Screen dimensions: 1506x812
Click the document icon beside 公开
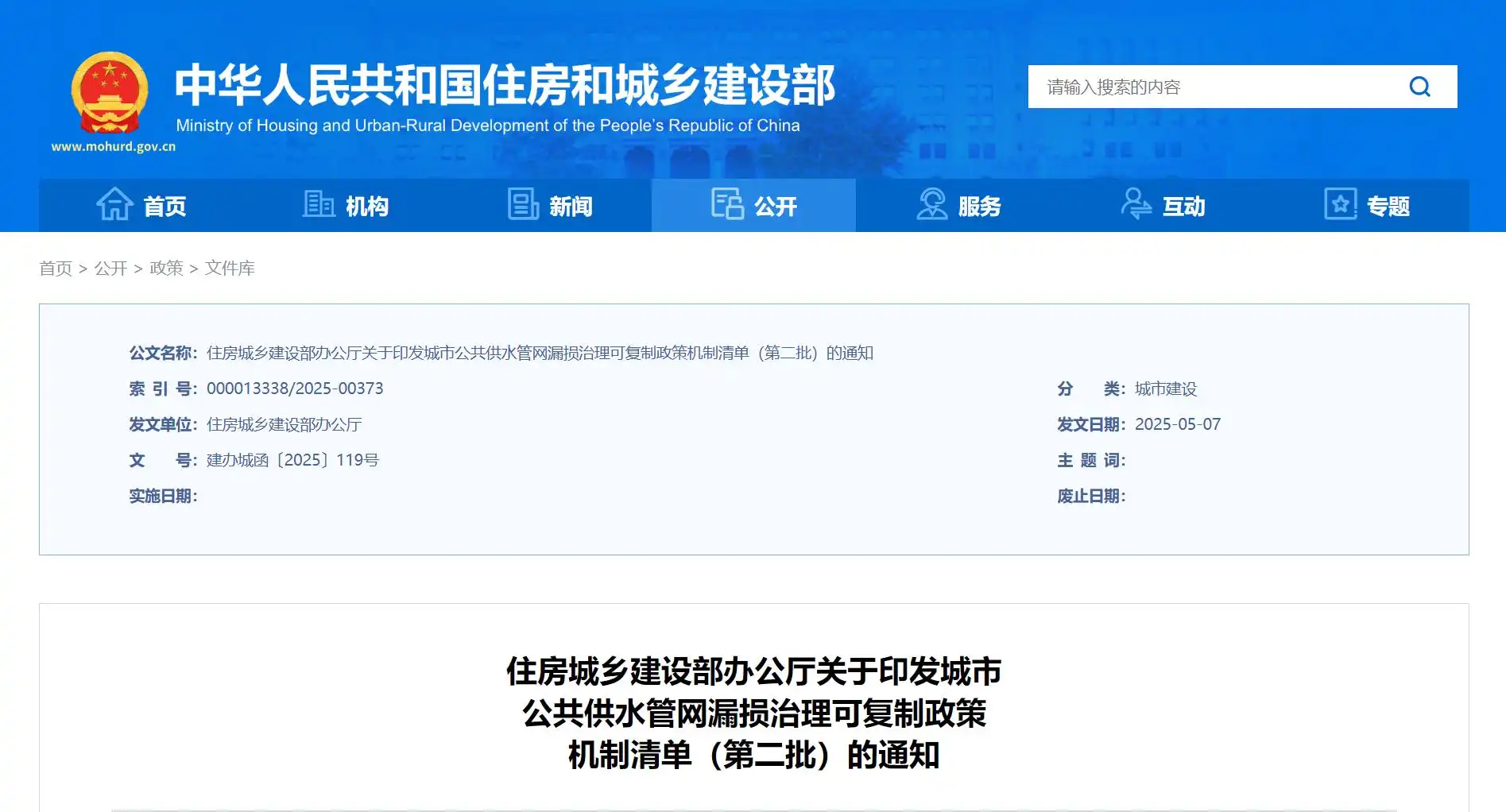pyautogui.click(x=726, y=204)
